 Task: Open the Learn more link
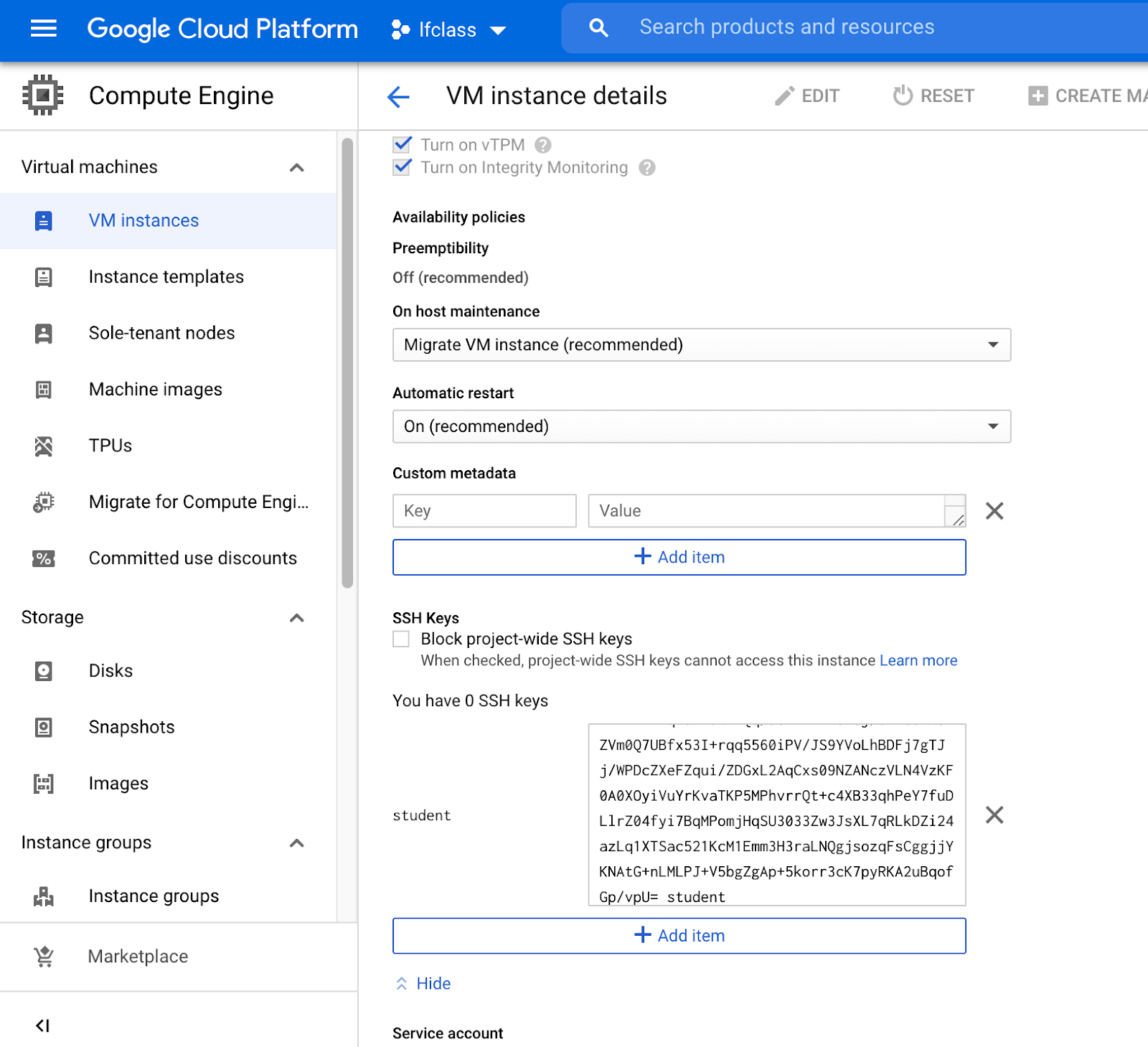(x=918, y=660)
